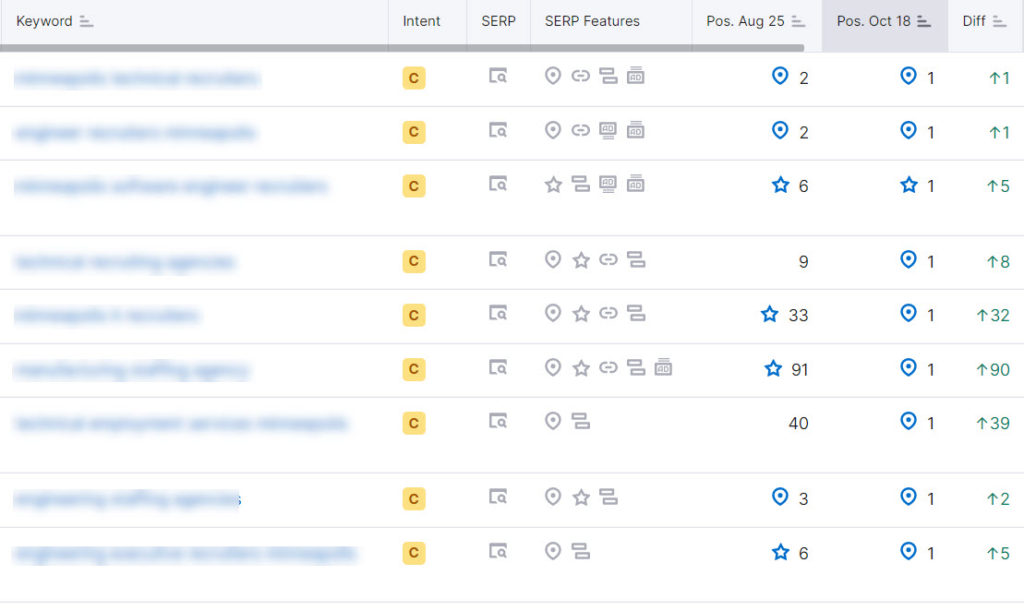
Task: Open the SERP view icon in the ↑32 row
Action: [498, 314]
